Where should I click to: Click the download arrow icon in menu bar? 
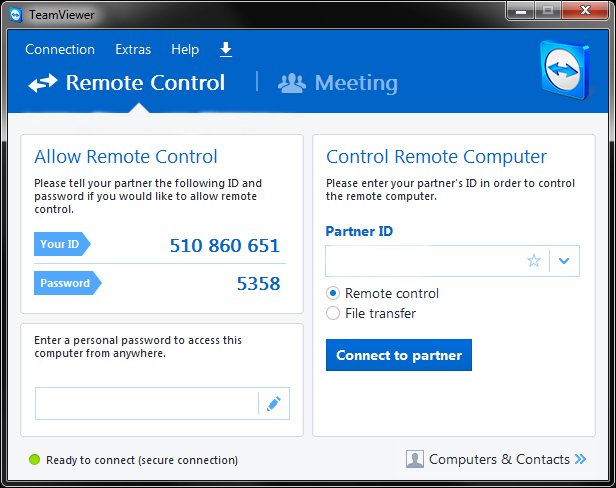coord(226,50)
